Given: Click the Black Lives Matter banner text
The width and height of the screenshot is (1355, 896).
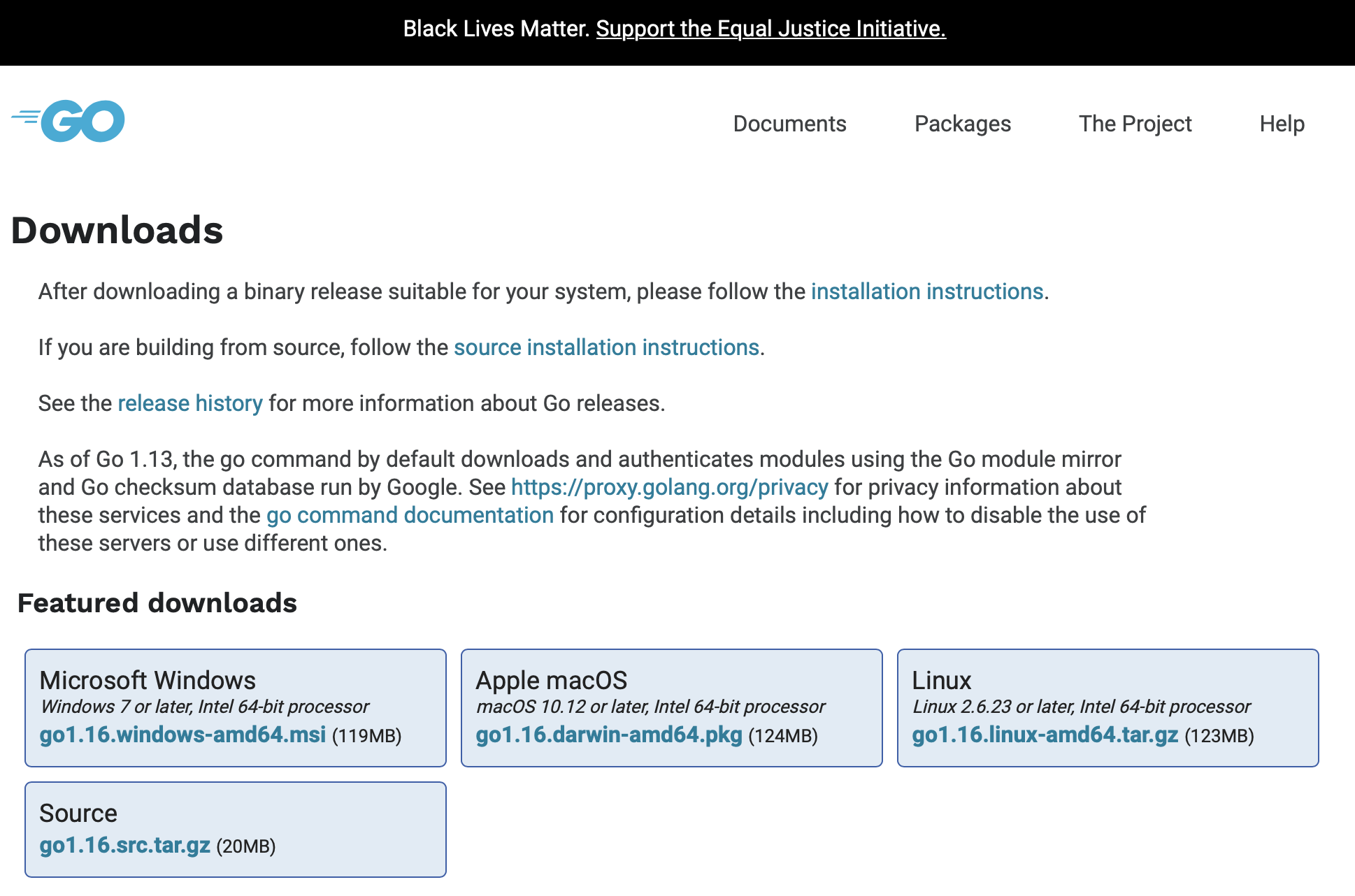Looking at the screenshot, I should (496, 29).
